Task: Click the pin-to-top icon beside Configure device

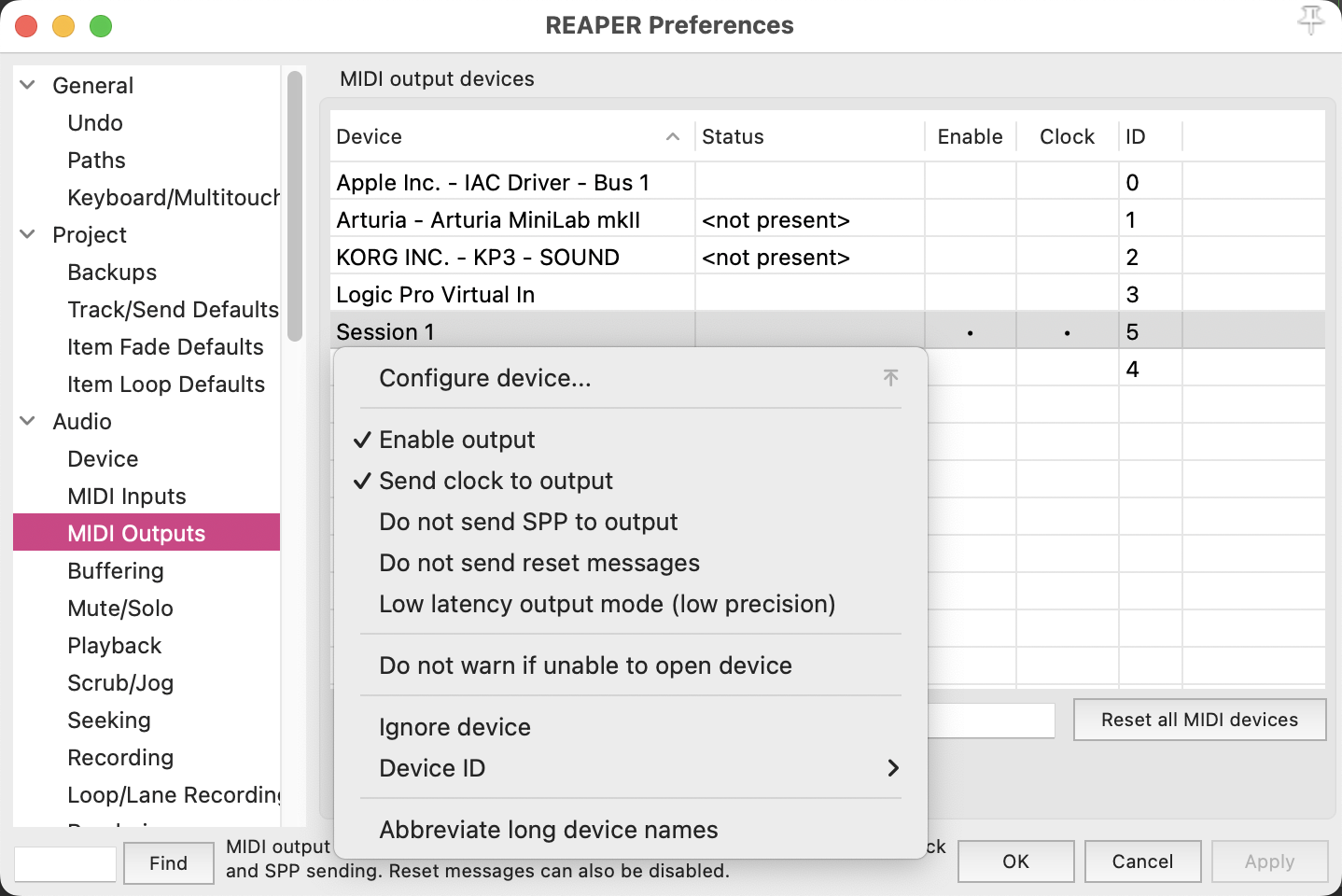Action: click(891, 377)
